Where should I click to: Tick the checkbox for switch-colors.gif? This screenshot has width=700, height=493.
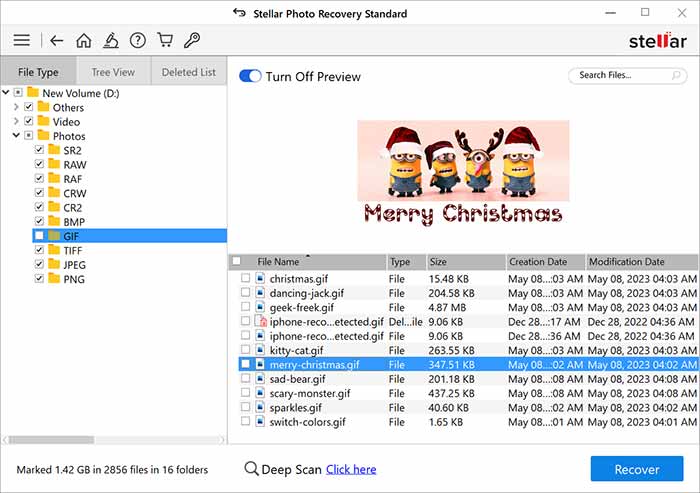pos(245,421)
